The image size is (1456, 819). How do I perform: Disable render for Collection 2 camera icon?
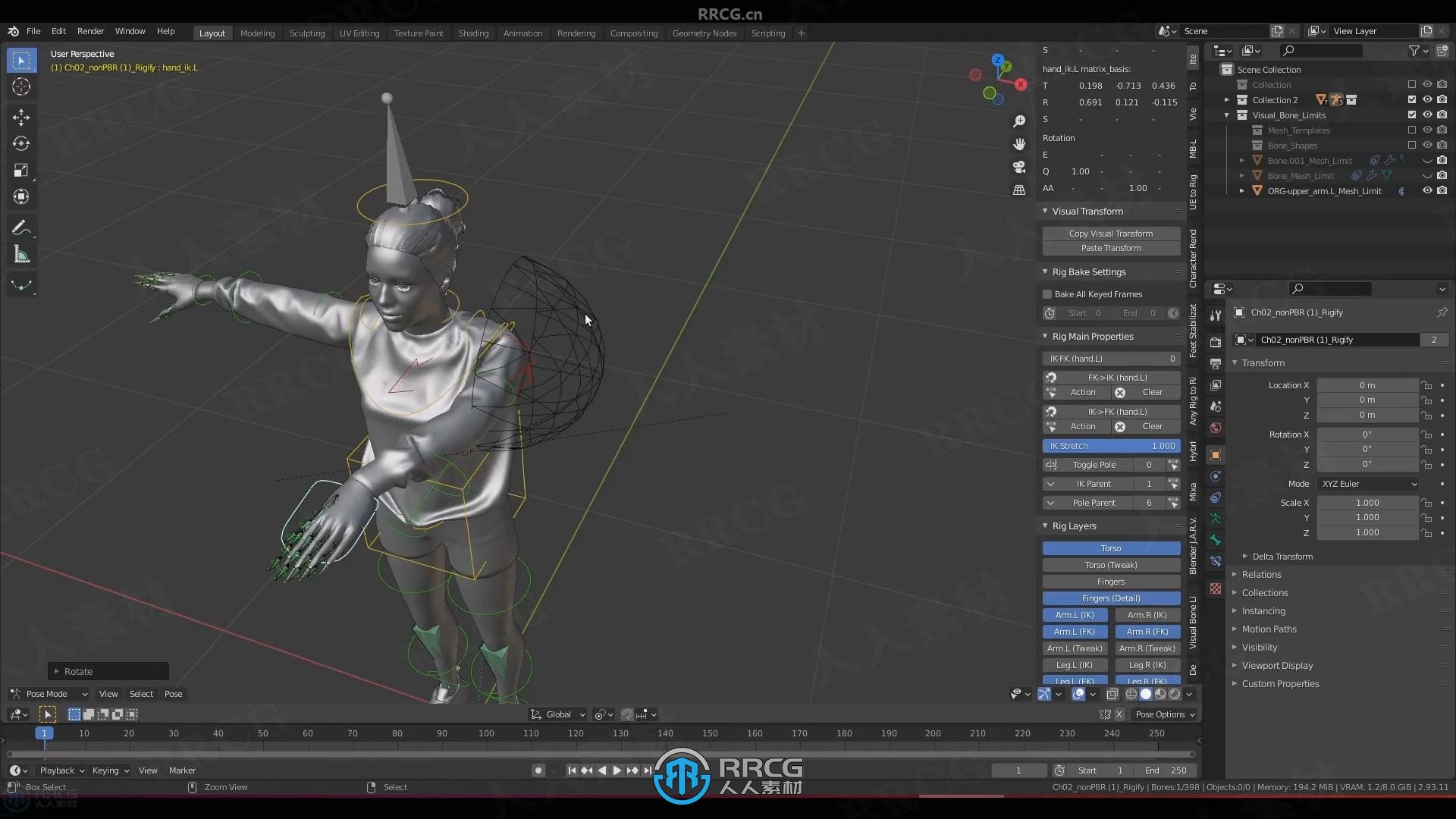pyautogui.click(x=1442, y=100)
